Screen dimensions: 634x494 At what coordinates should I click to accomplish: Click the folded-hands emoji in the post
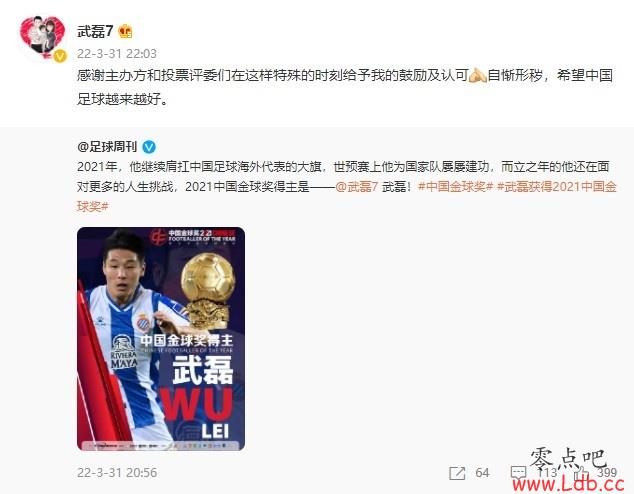click(x=478, y=76)
